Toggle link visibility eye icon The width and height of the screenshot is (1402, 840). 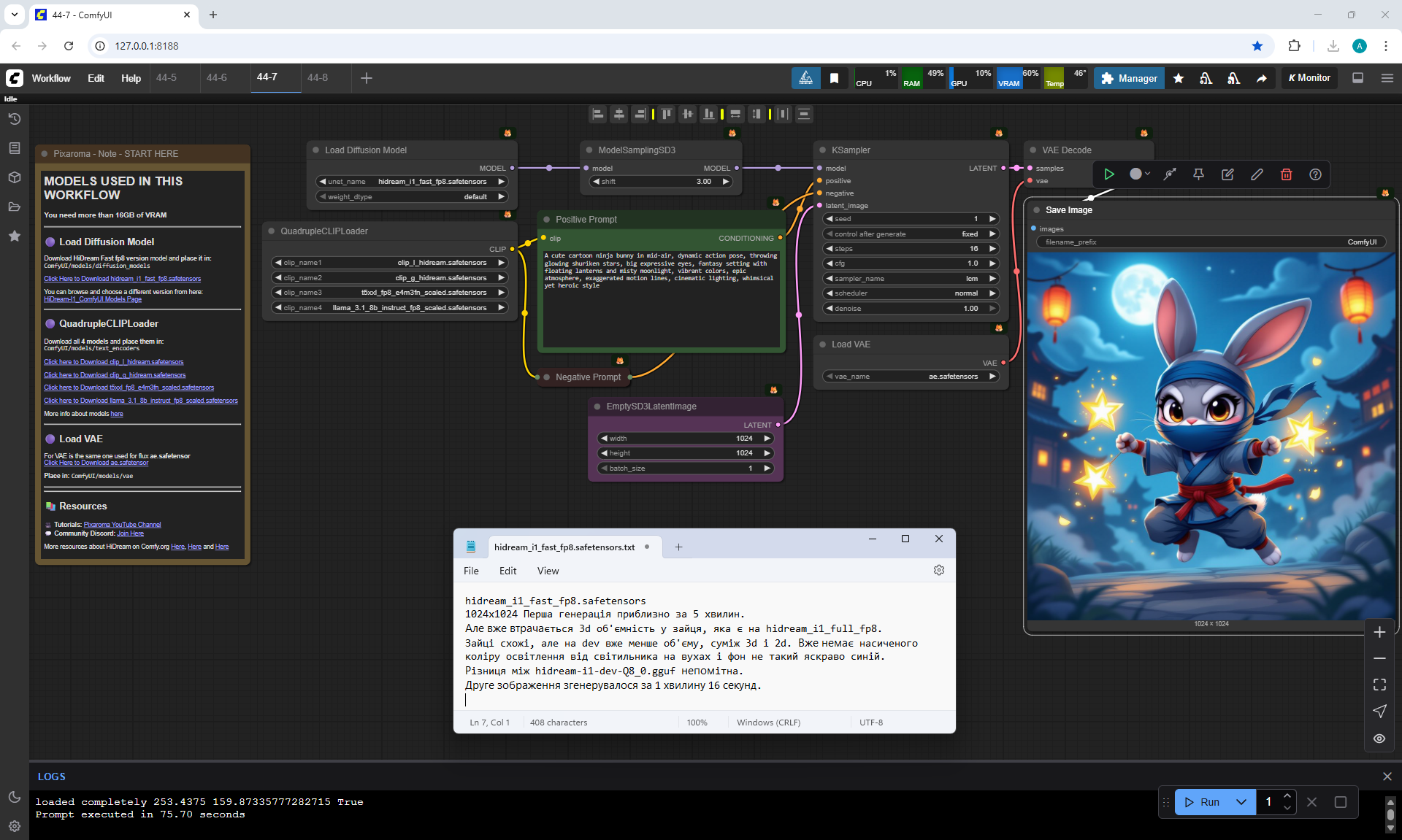click(1379, 739)
